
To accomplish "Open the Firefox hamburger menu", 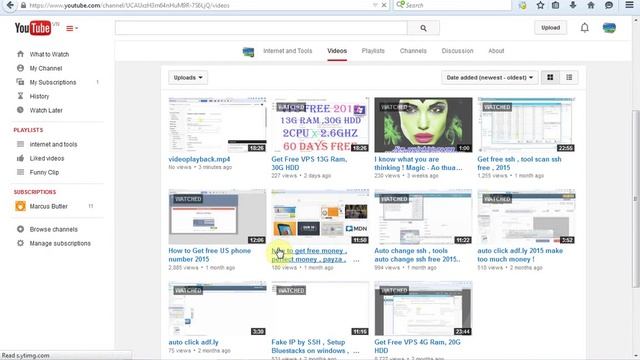I will click(x=629, y=5).
